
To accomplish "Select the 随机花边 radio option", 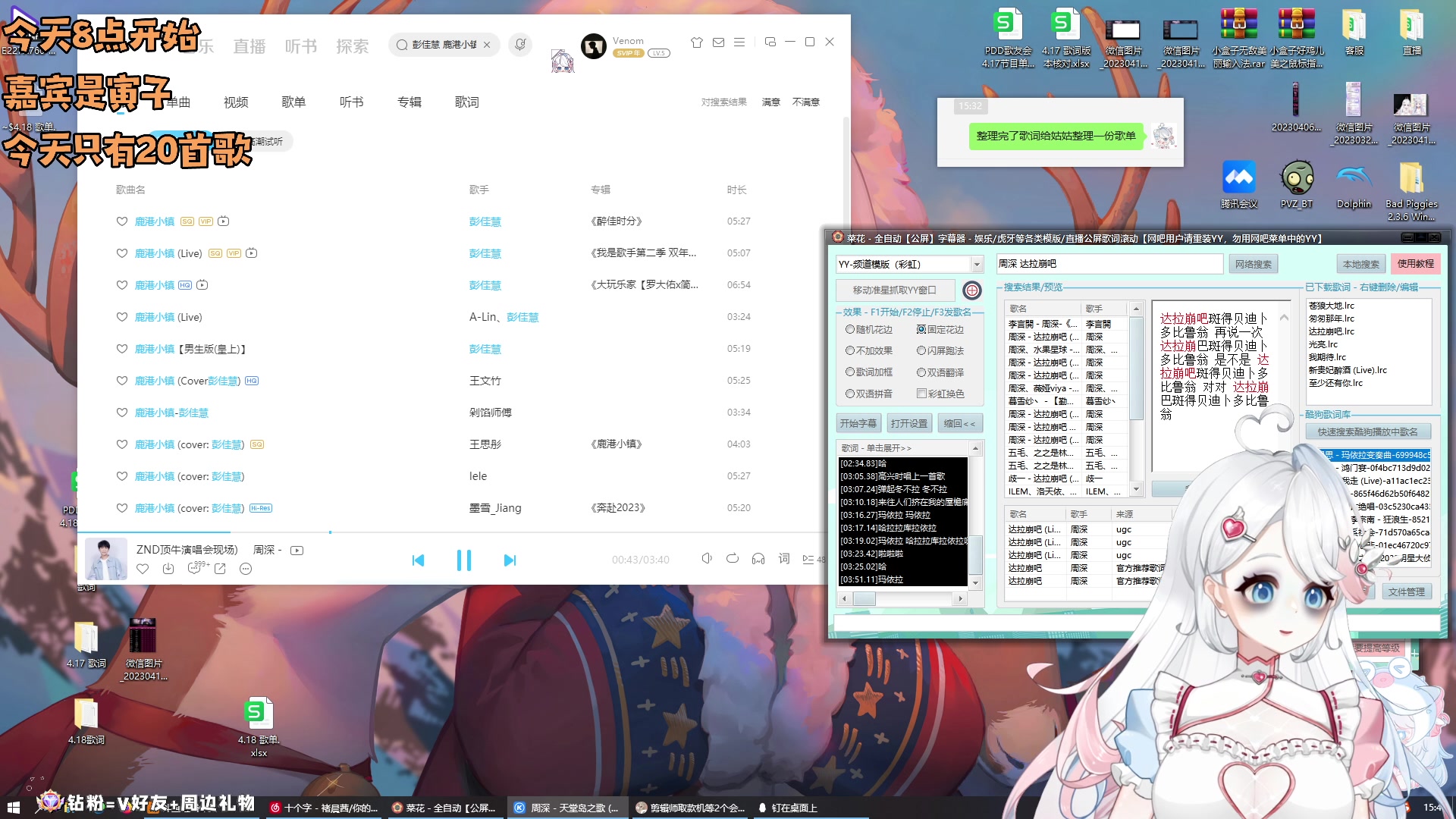I will tap(851, 330).
